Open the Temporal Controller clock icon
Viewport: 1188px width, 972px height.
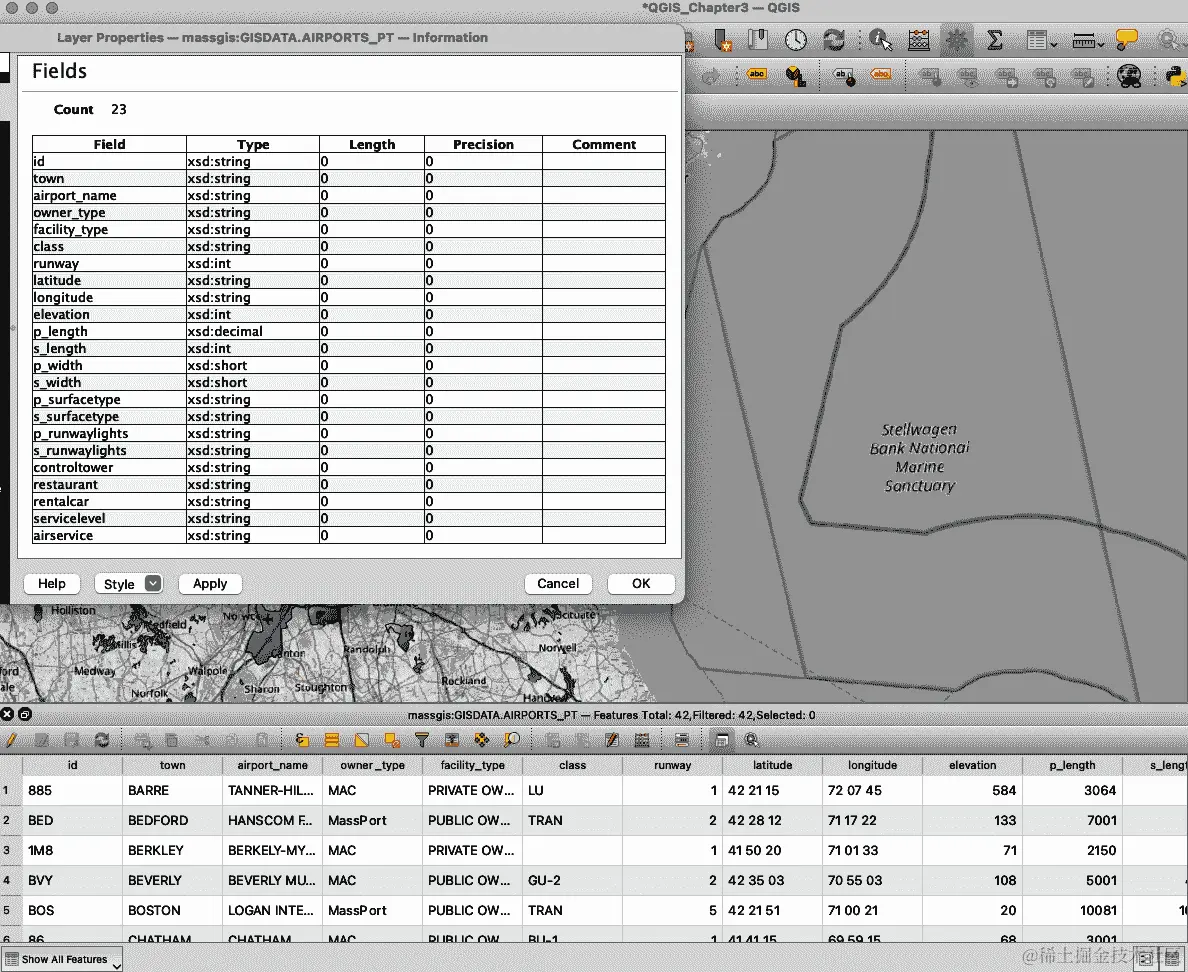796,40
